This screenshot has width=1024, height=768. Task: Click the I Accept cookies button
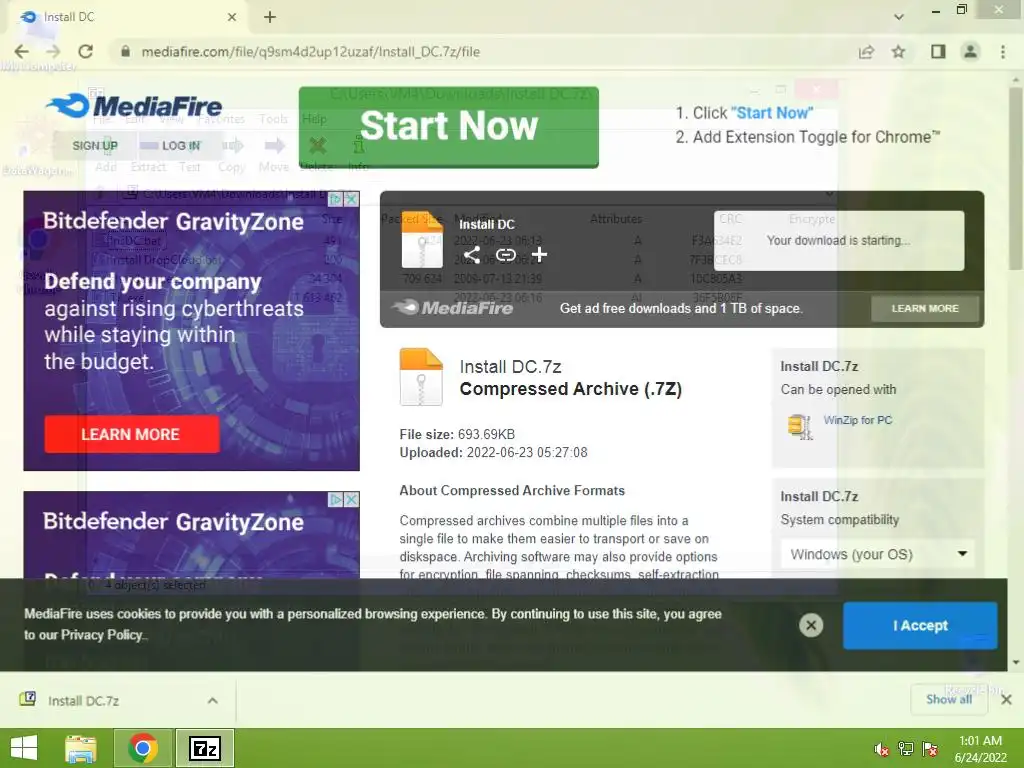point(920,626)
